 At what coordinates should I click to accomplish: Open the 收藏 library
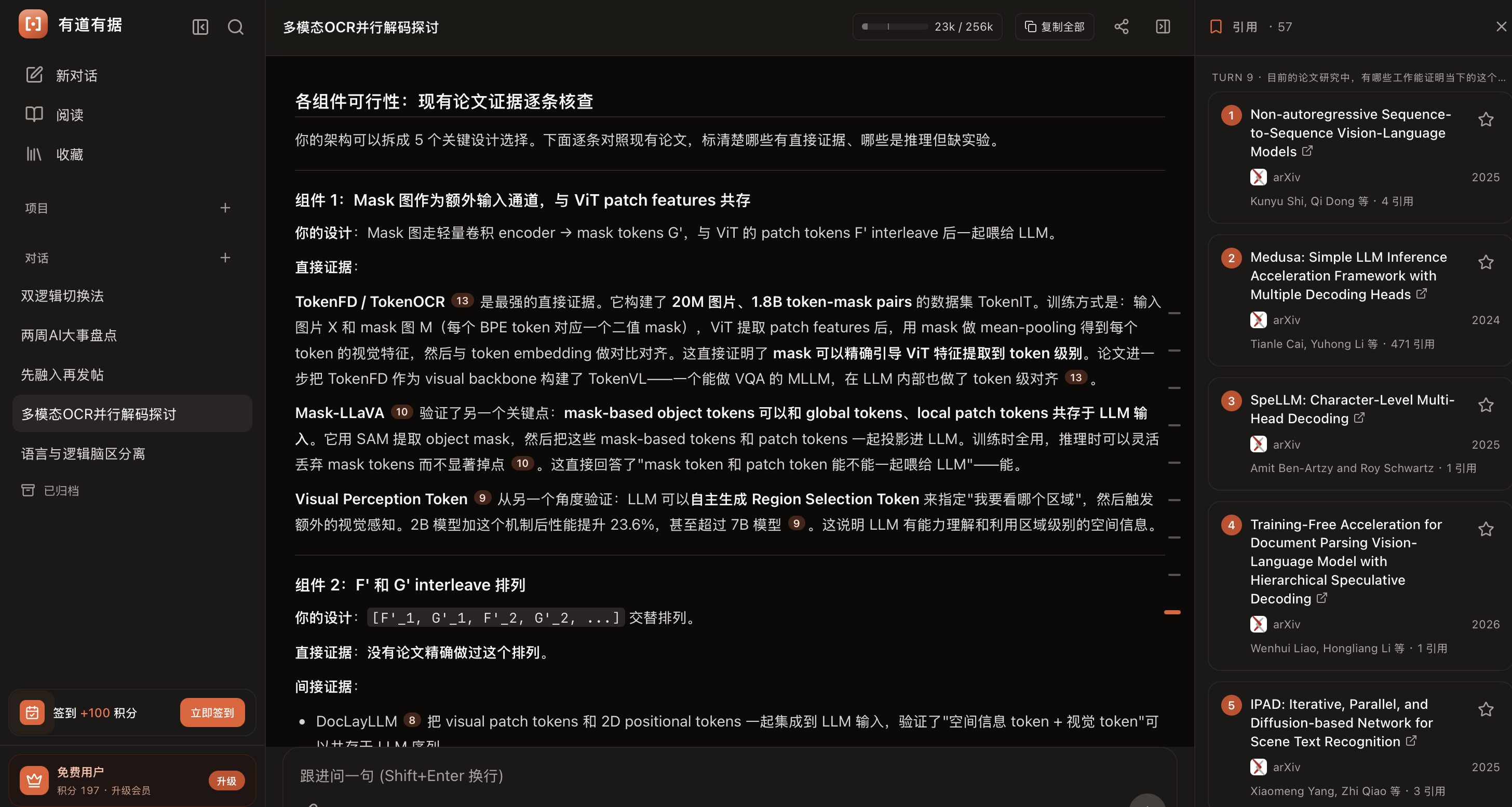(x=55, y=154)
